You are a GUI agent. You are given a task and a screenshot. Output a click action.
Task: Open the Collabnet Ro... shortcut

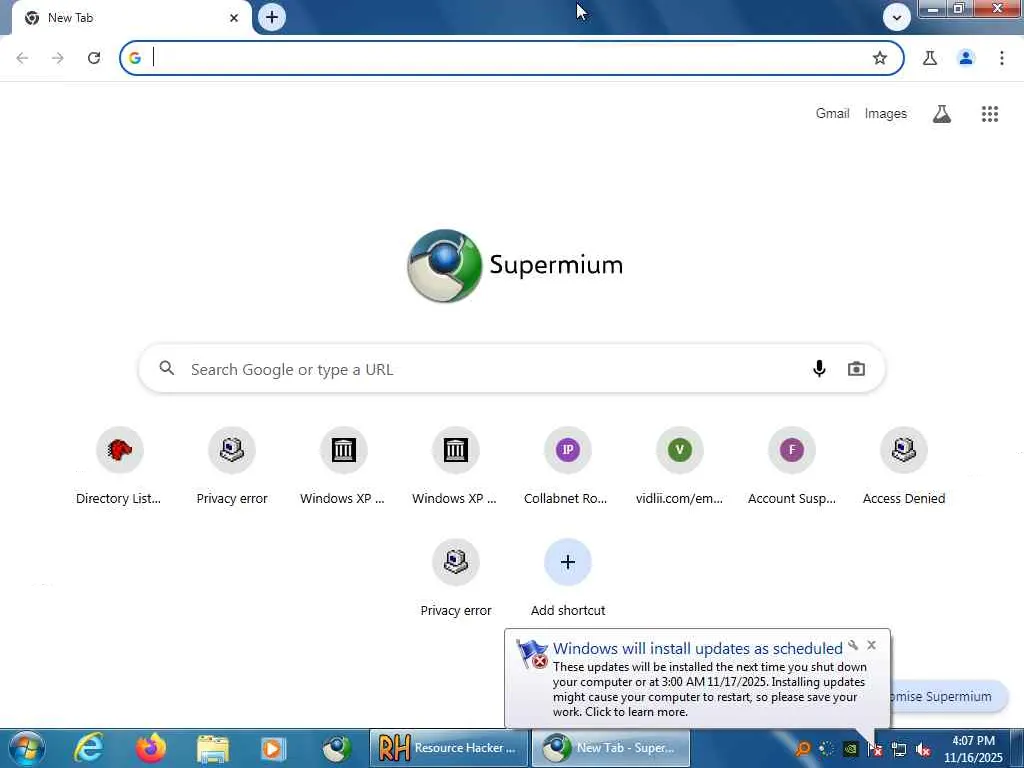(x=567, y=465)
